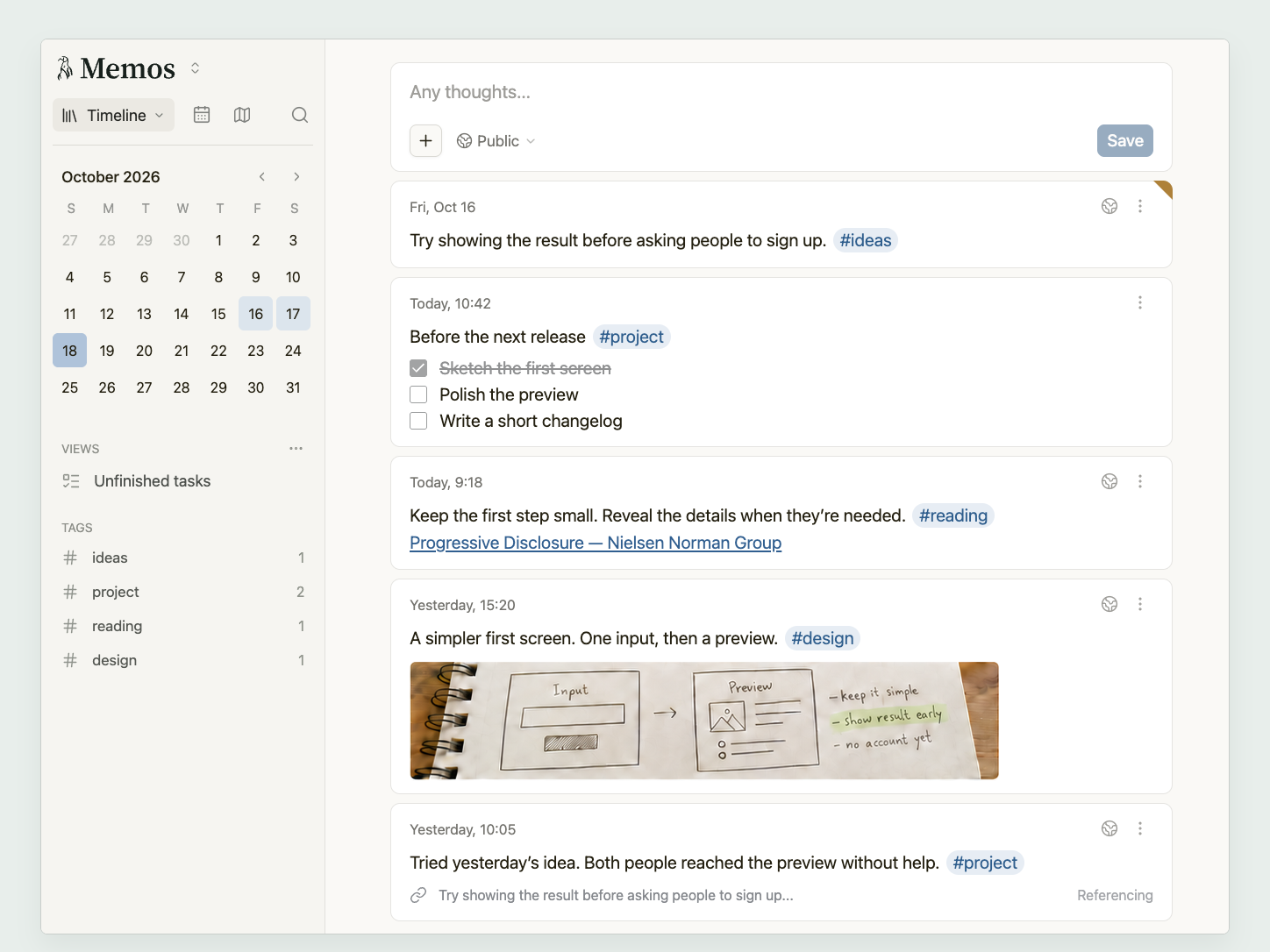Select October 17 on the calendar
The height and width of the screenshot is (952, 1270).
(293, 314)
